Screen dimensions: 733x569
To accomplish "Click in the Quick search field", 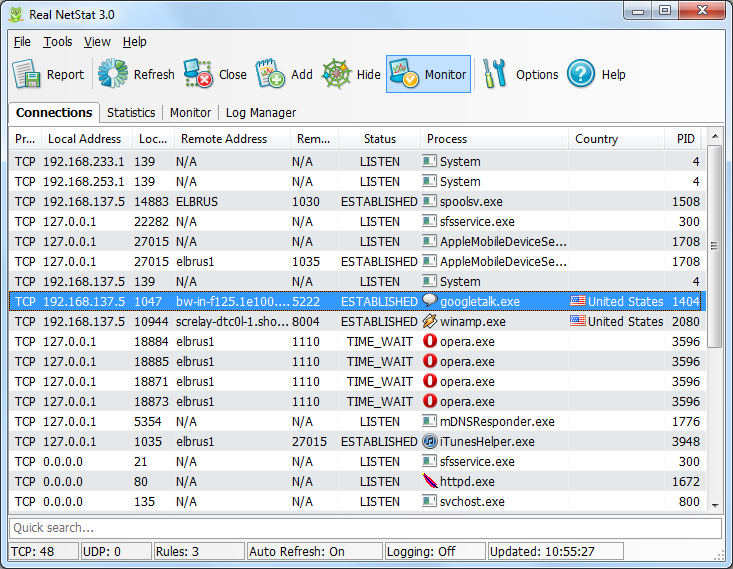I will 364,528.
